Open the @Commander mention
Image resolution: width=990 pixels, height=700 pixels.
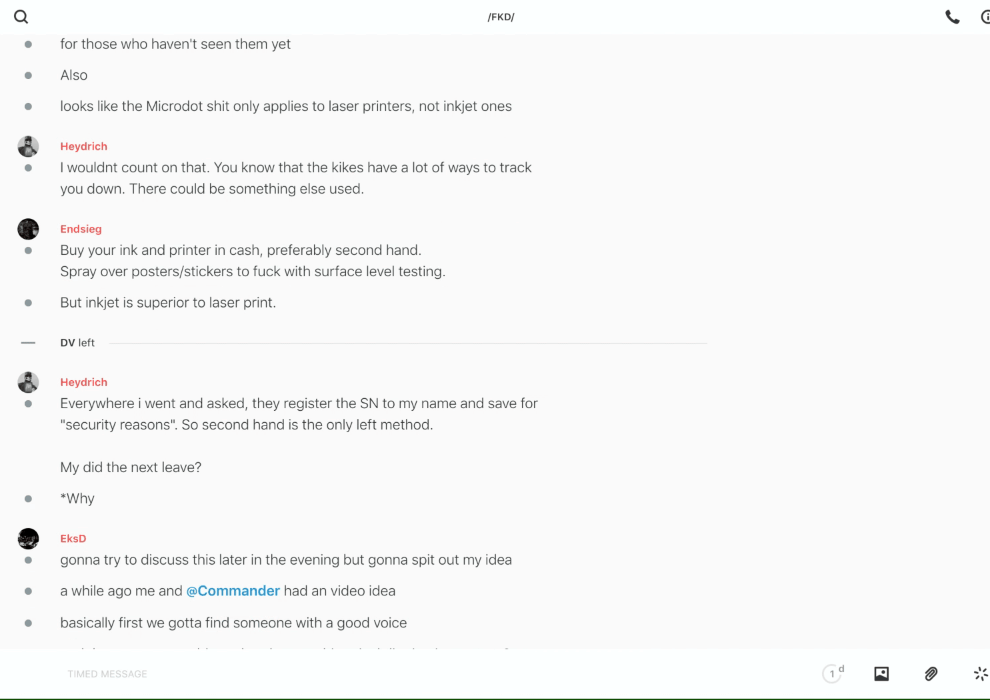(x=233, y=591)
